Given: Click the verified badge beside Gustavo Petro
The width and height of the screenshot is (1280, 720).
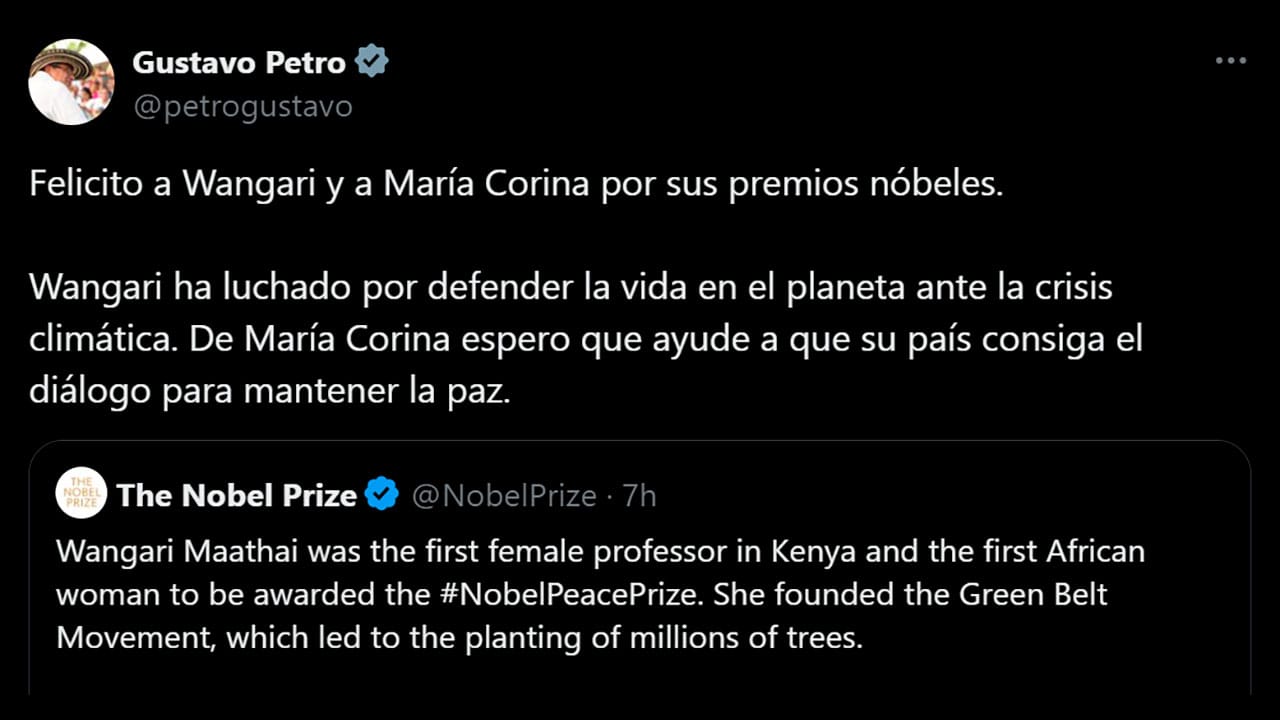Looking at the screenshot, I should point(372,62).
